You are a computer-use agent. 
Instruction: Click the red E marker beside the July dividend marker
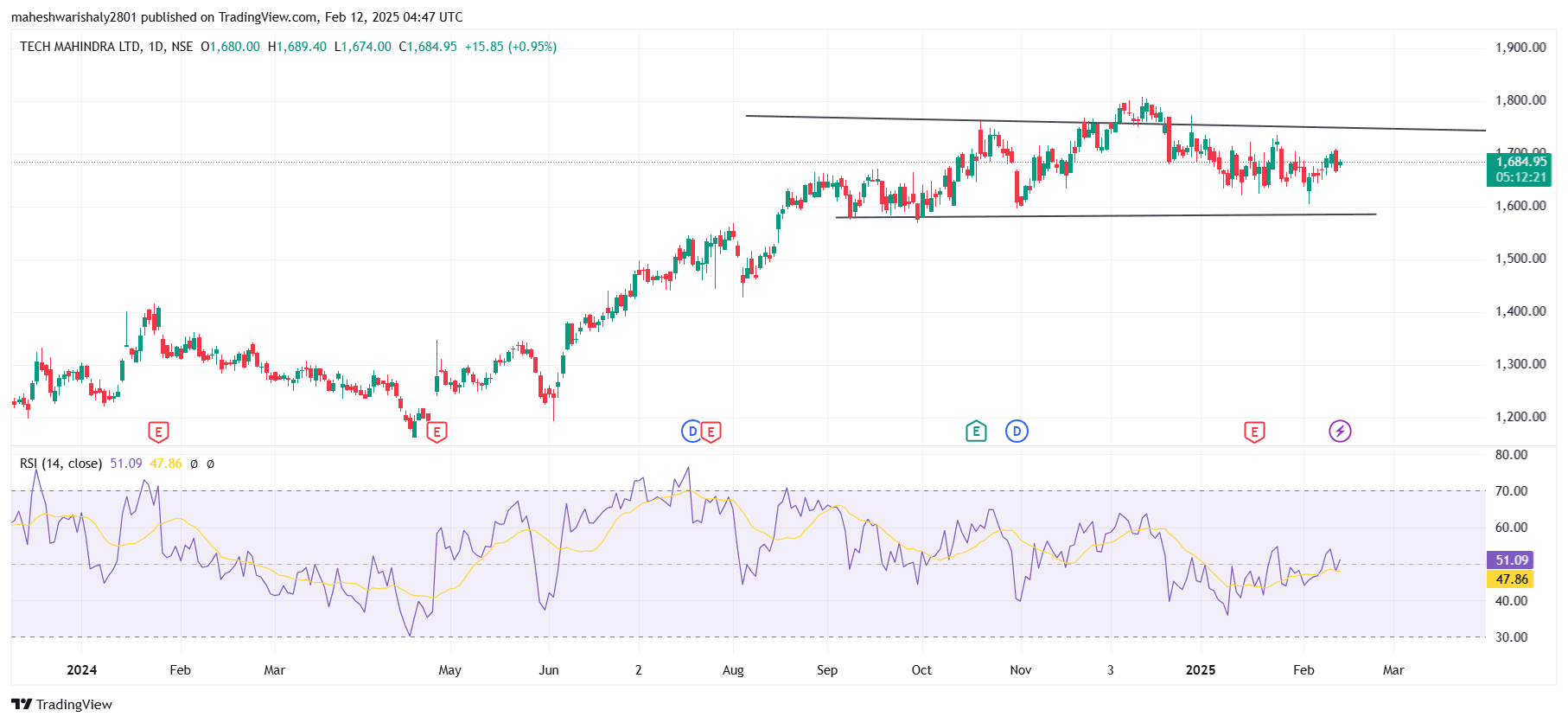[711, 432]
